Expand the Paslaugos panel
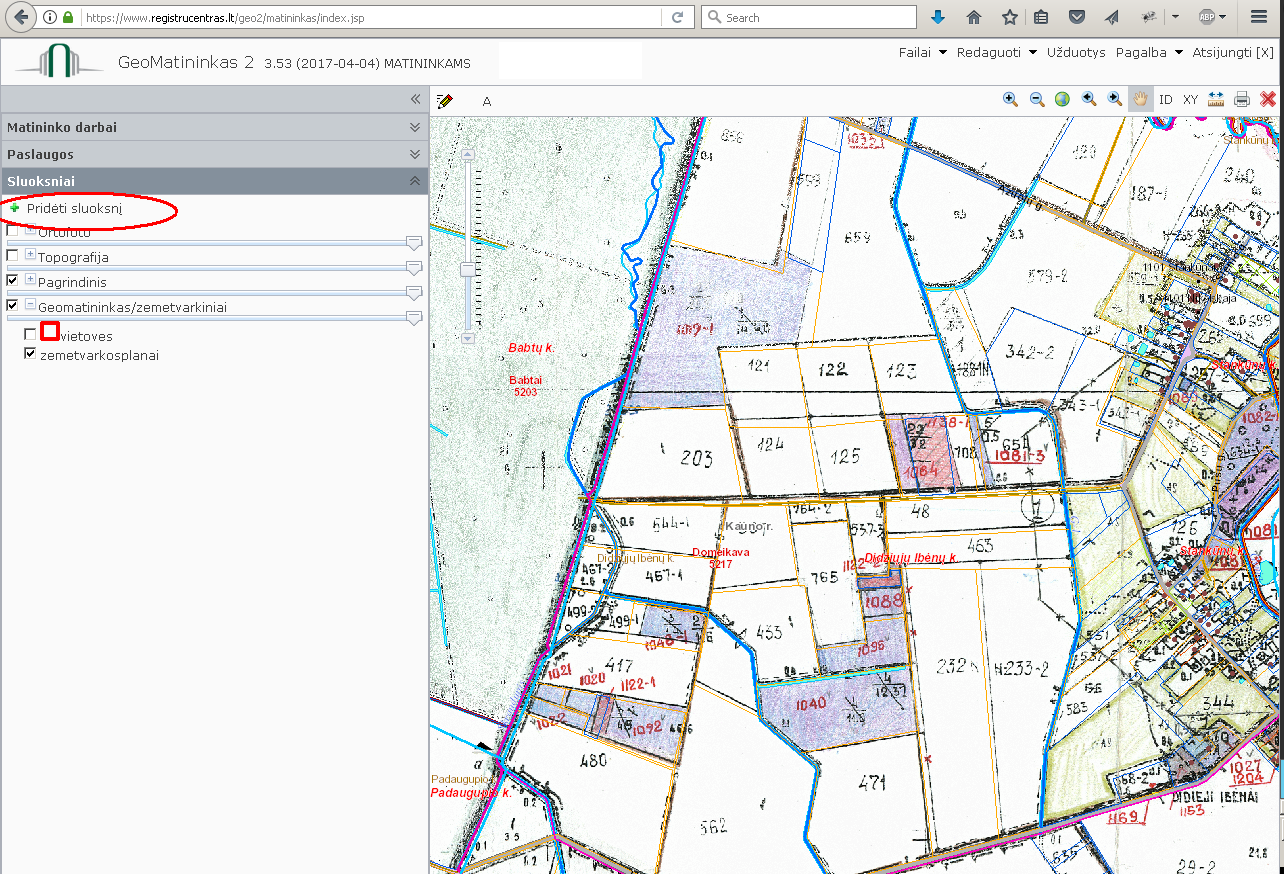1284x874 pixels. (x=415, y=155)
